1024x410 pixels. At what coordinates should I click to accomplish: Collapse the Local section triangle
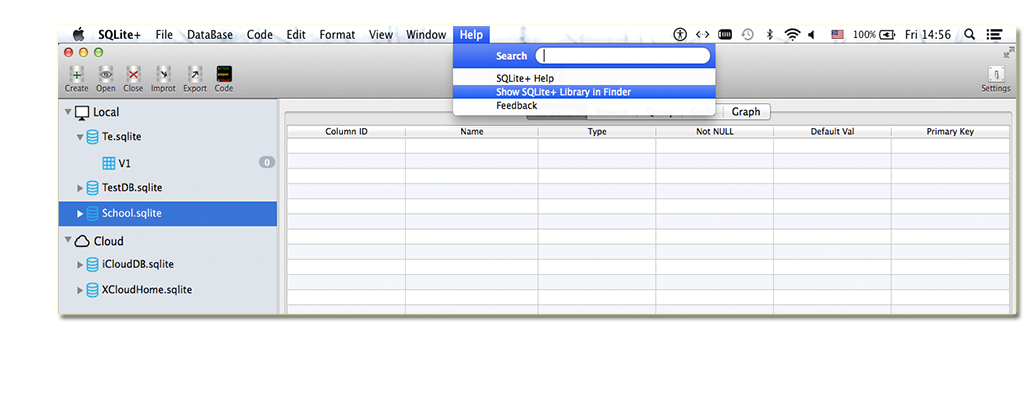pyautogui.click(x=68, y=112)
